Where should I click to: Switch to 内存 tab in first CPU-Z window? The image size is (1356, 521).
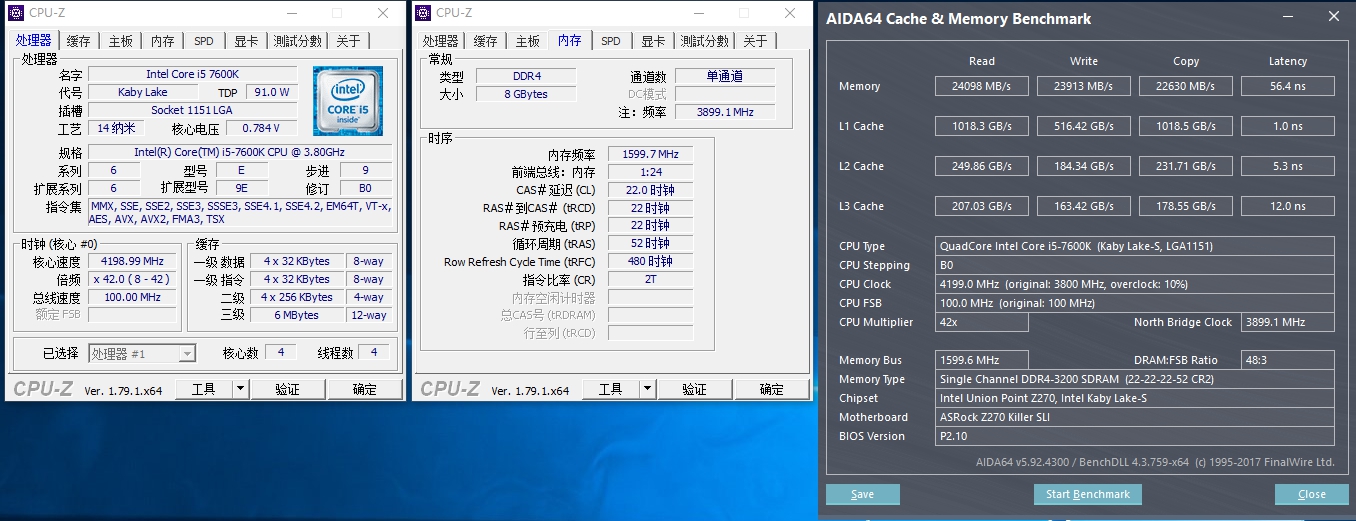(x=163, y=41)
